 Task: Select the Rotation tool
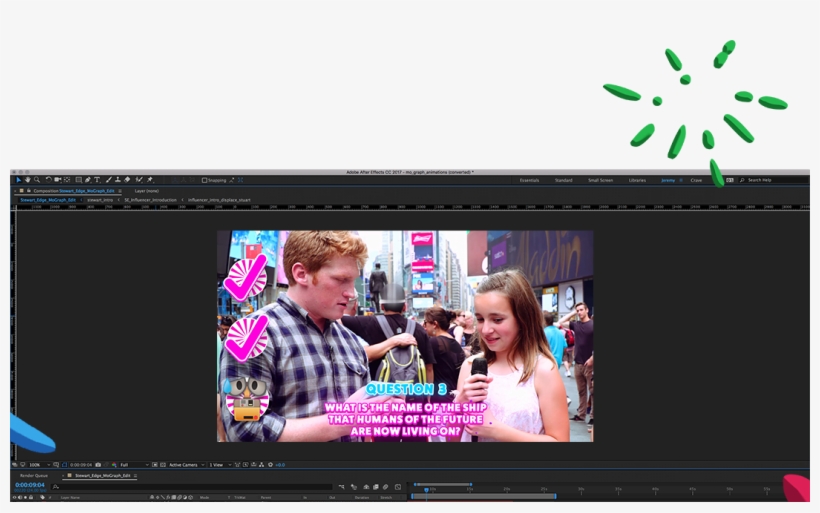(x=49, y=180)
